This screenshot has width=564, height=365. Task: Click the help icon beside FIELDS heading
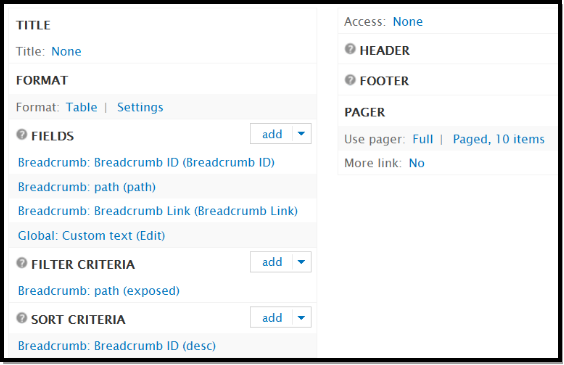pyautogui.click(x=22, y=135)
